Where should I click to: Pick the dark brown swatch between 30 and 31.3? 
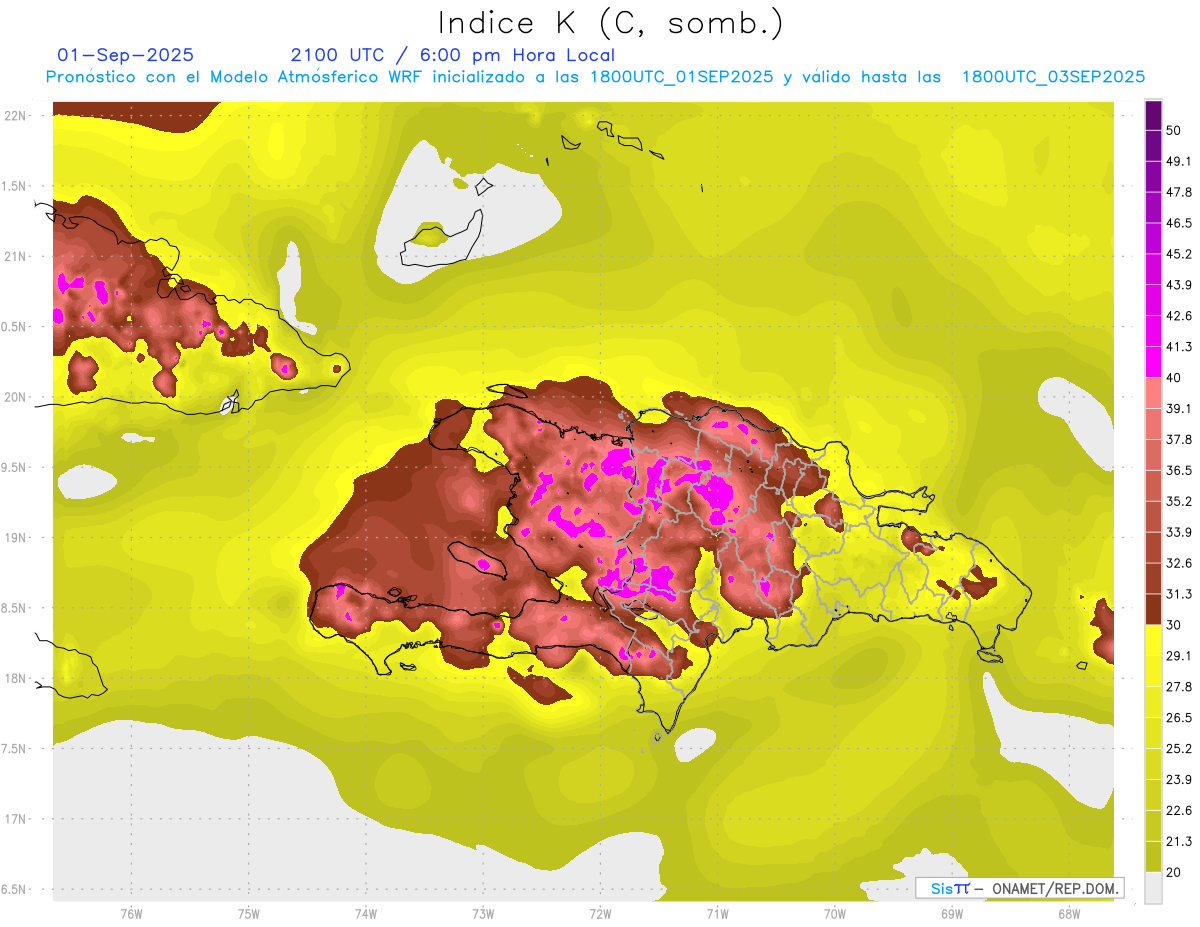pyautogui.click(x=1153, y=609)
